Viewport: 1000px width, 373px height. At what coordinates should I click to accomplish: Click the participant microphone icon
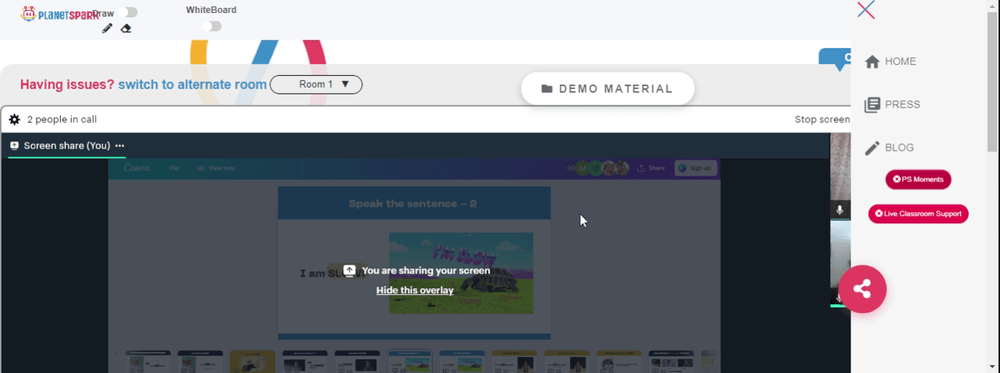coord(840,210)
